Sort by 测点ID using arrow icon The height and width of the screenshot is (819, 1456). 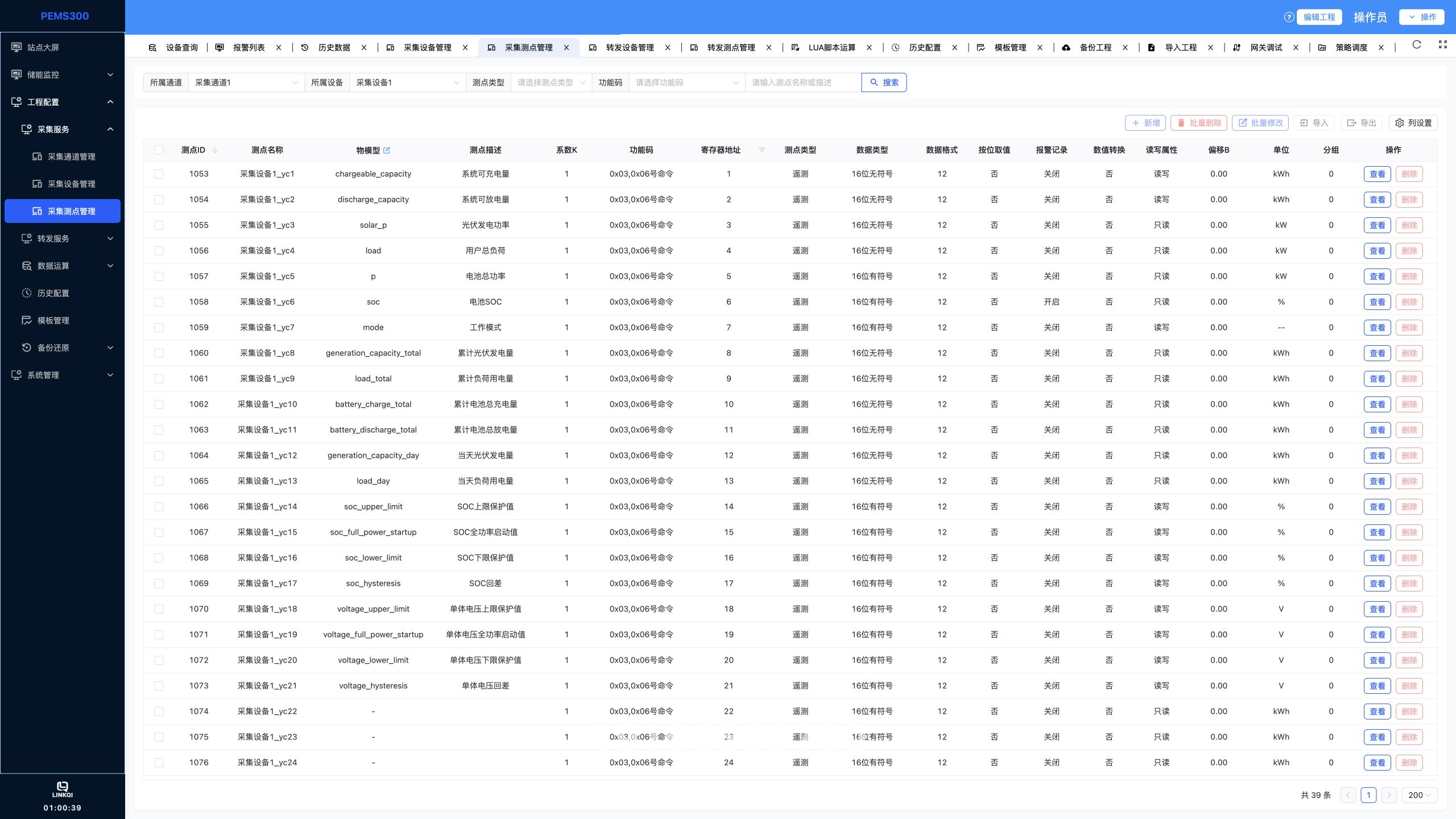(x=215, y=150)
